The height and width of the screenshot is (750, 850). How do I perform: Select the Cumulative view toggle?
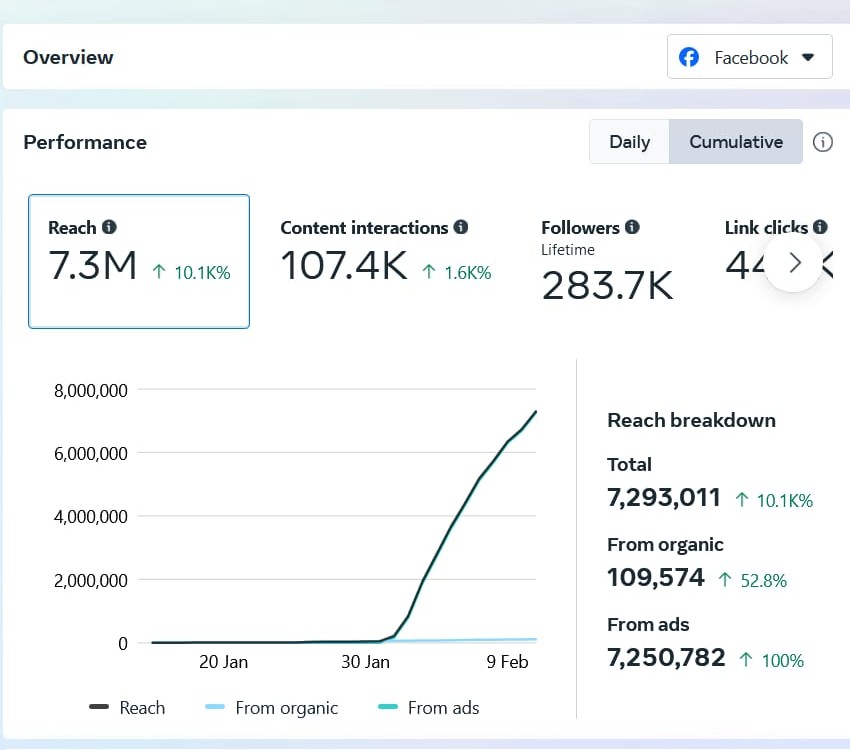pos(736,142)
